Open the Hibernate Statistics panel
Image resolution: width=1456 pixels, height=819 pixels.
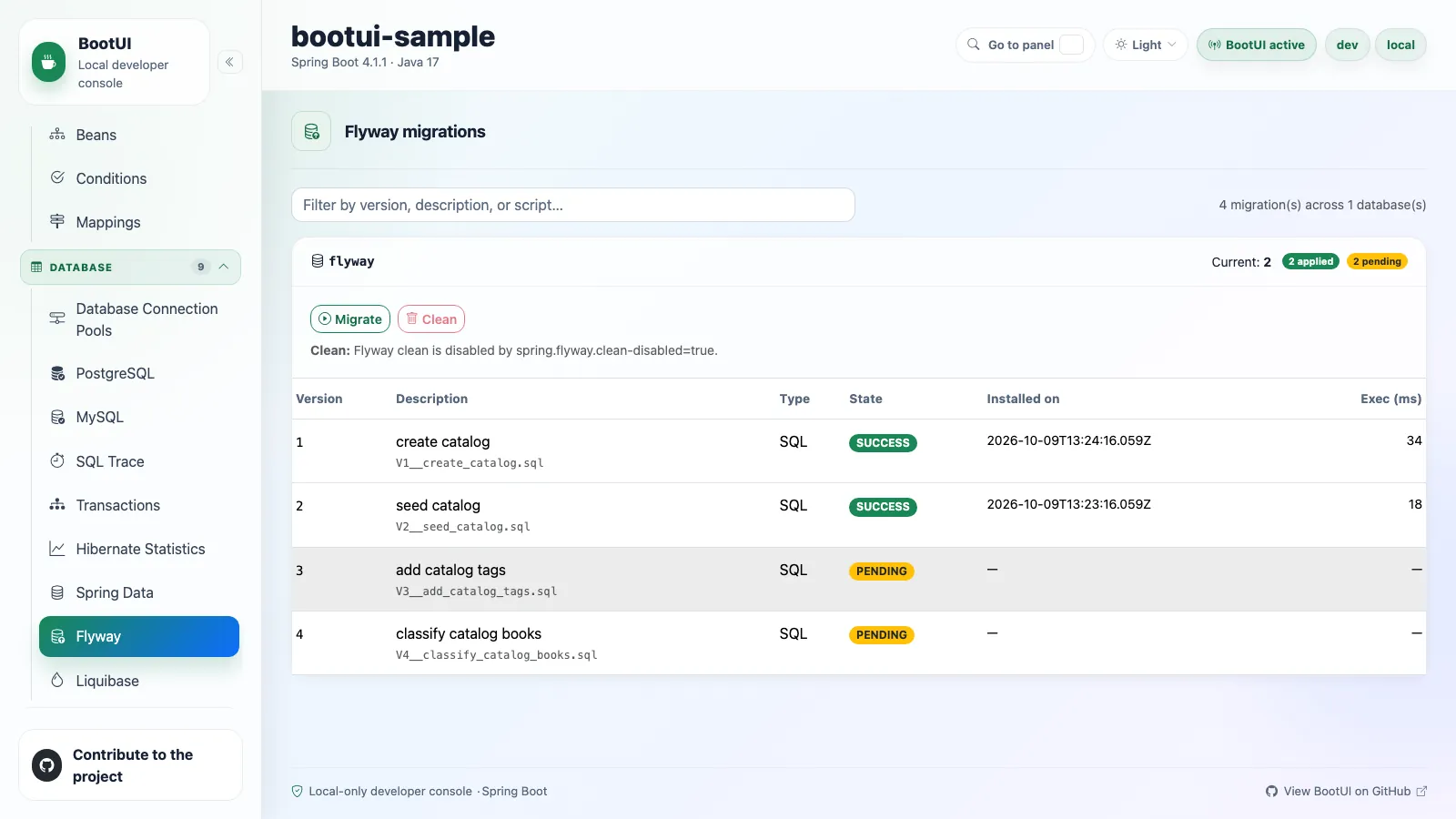tap(139, 549)
